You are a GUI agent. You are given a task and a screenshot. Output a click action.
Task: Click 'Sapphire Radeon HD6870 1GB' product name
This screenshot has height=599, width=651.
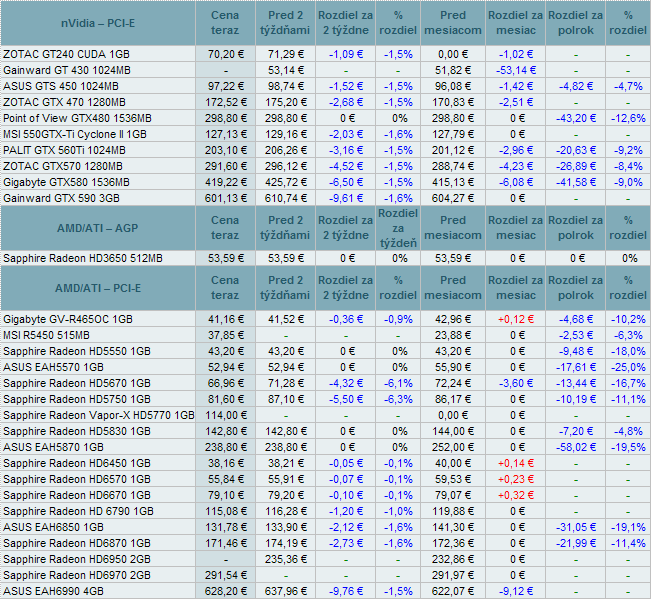click(x=77, y=543)
